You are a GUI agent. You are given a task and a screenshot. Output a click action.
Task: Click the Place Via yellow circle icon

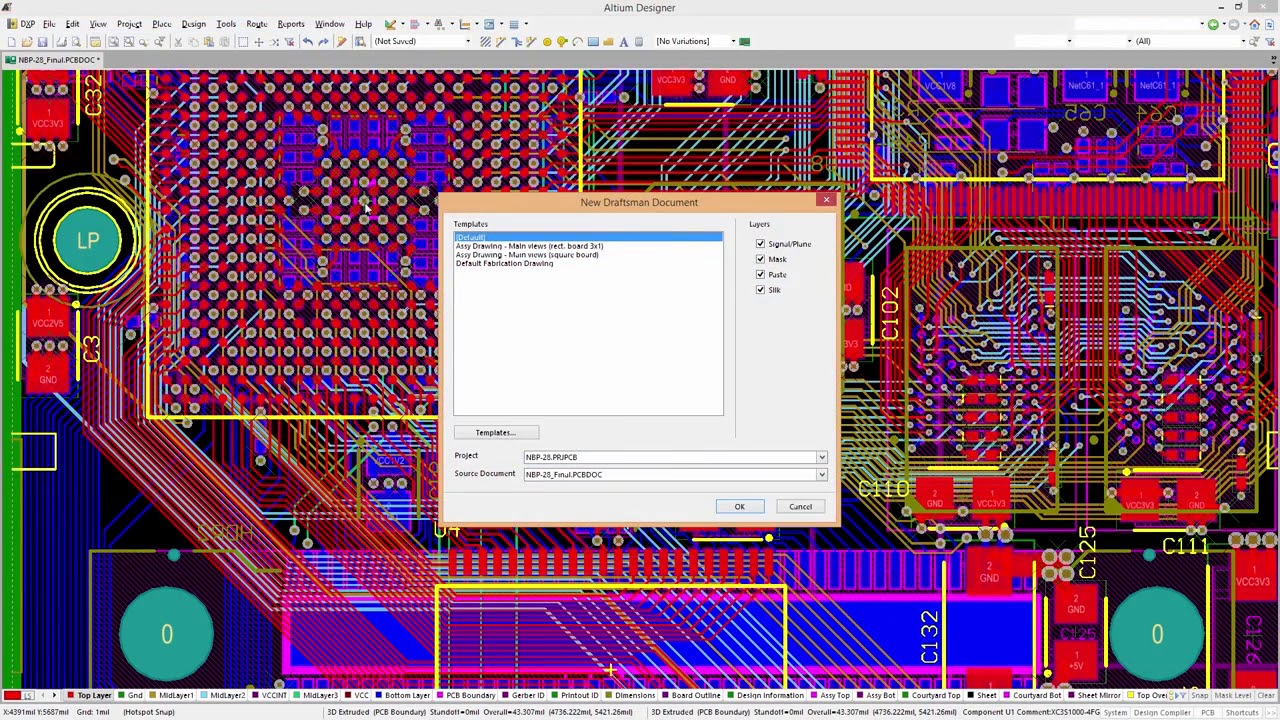coord(547,41)
